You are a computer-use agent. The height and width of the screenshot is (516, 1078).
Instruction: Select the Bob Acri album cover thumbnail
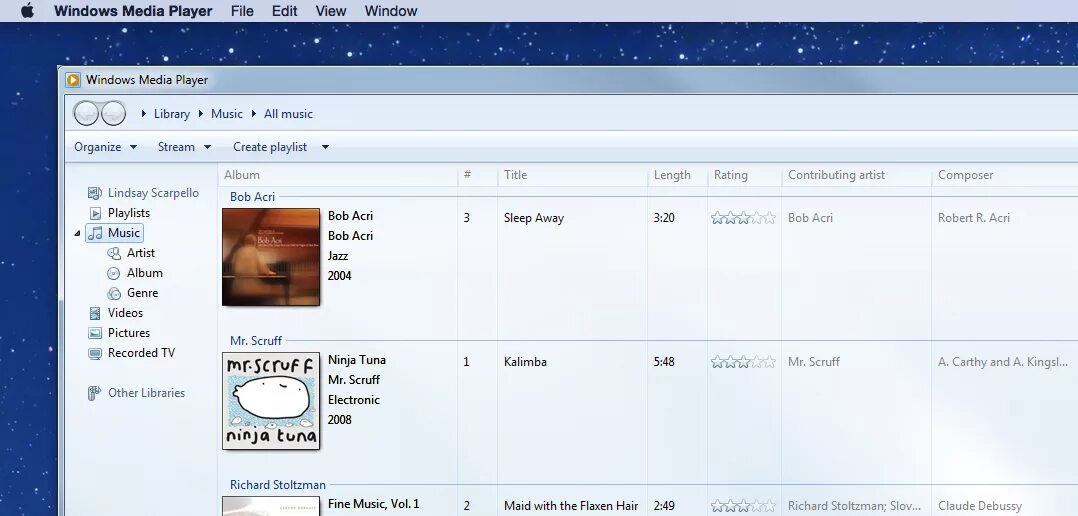271,257
